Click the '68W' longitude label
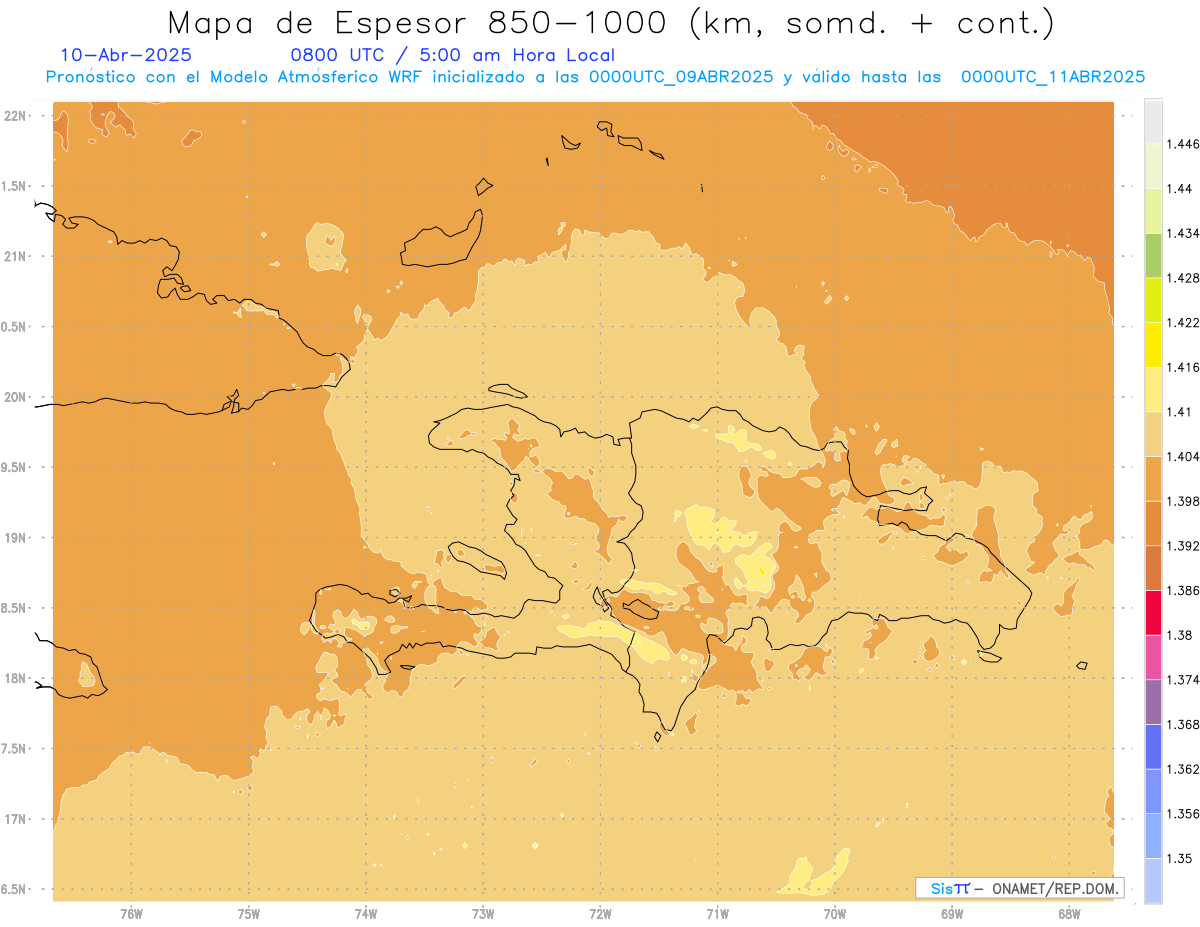This screenshot has width=1200, height=927. click(1069, 914)
